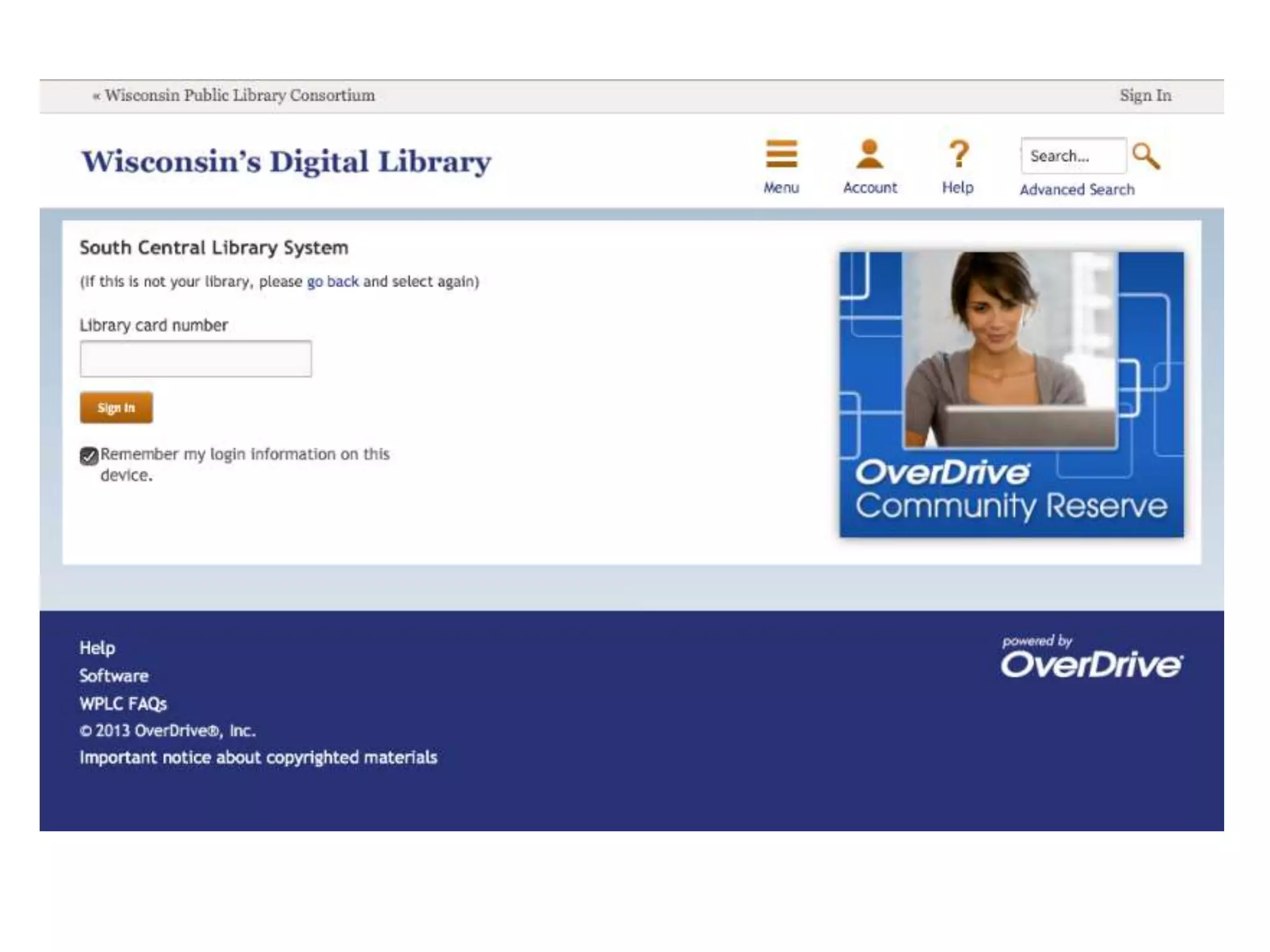Open the hamburger Menu icon
Image resolution: width=1270 pixels, height=952 pixels.
[781, 154]
